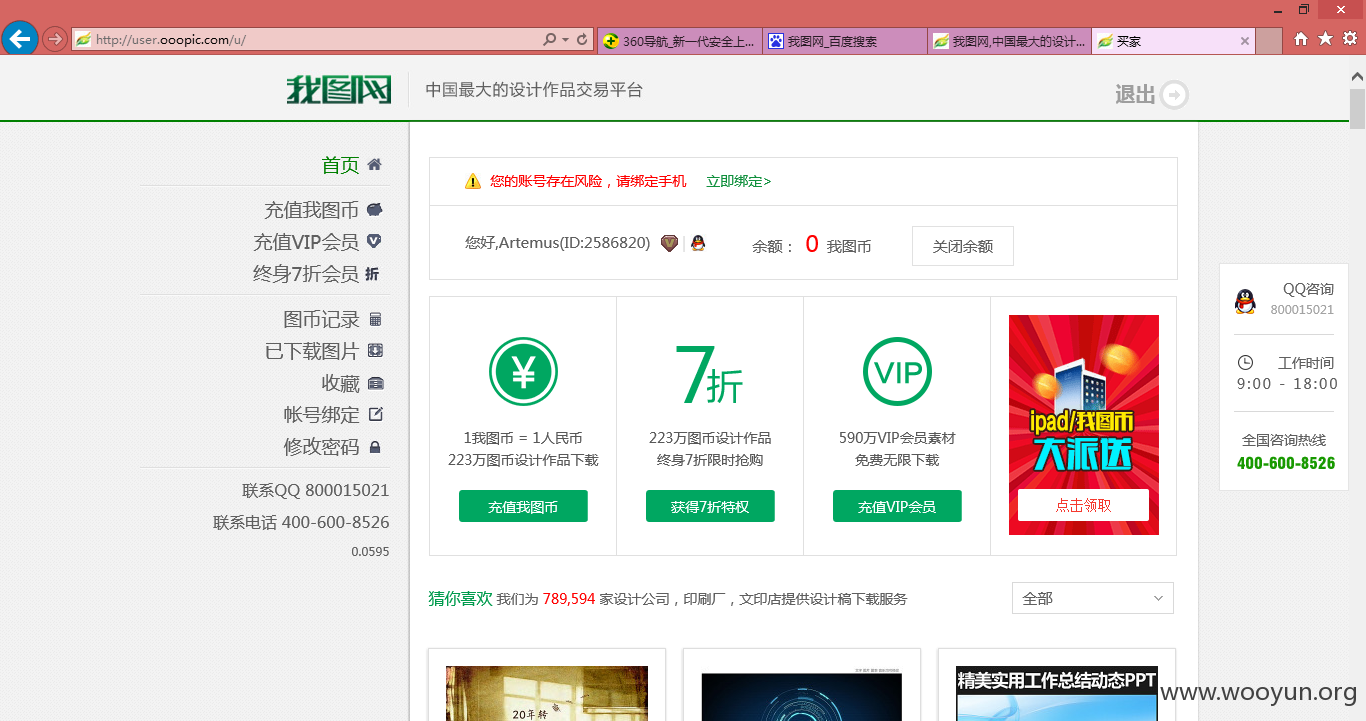Click the 工作时间 clock icon

point(1245,363)
